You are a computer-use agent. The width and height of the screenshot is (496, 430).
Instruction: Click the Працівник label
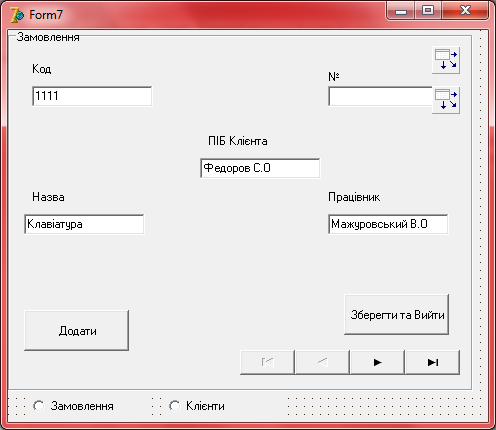point(354,197)
